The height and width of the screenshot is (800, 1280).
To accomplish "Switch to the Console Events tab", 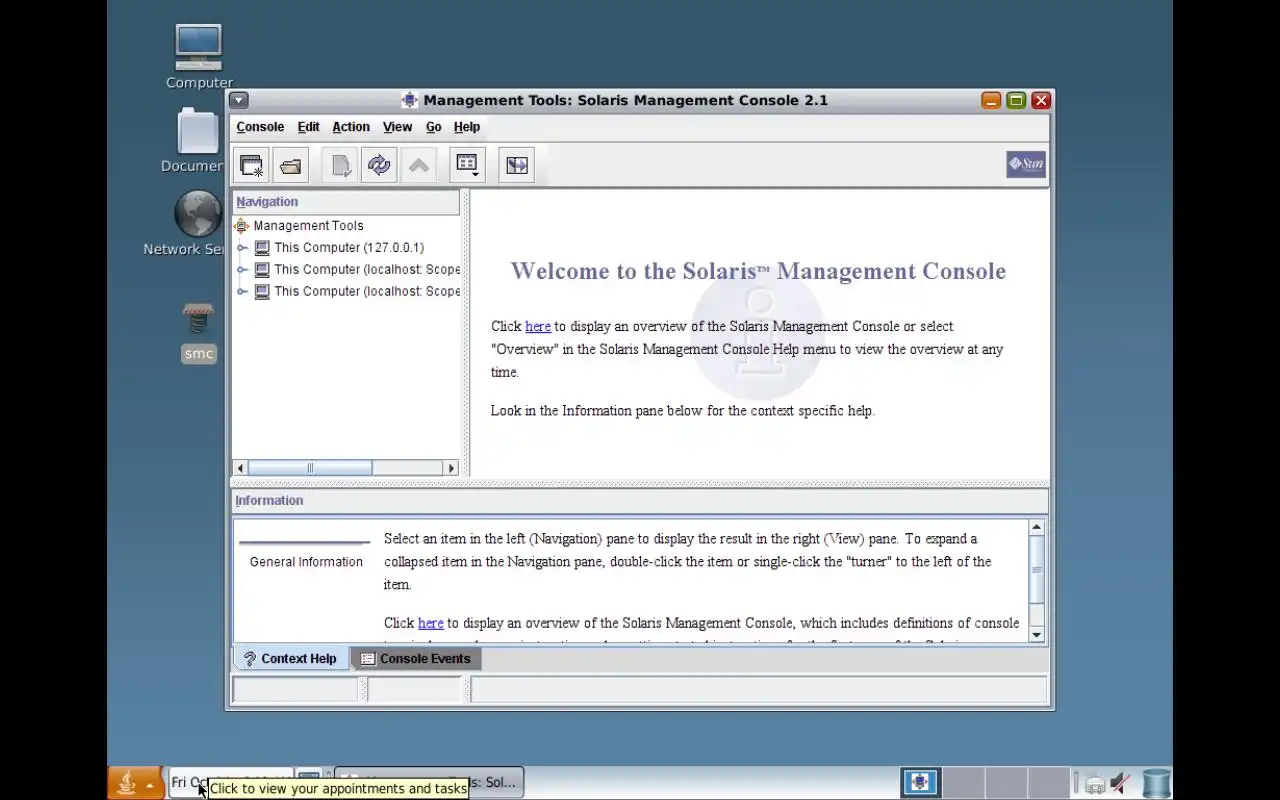I will (x=416, y=659).
